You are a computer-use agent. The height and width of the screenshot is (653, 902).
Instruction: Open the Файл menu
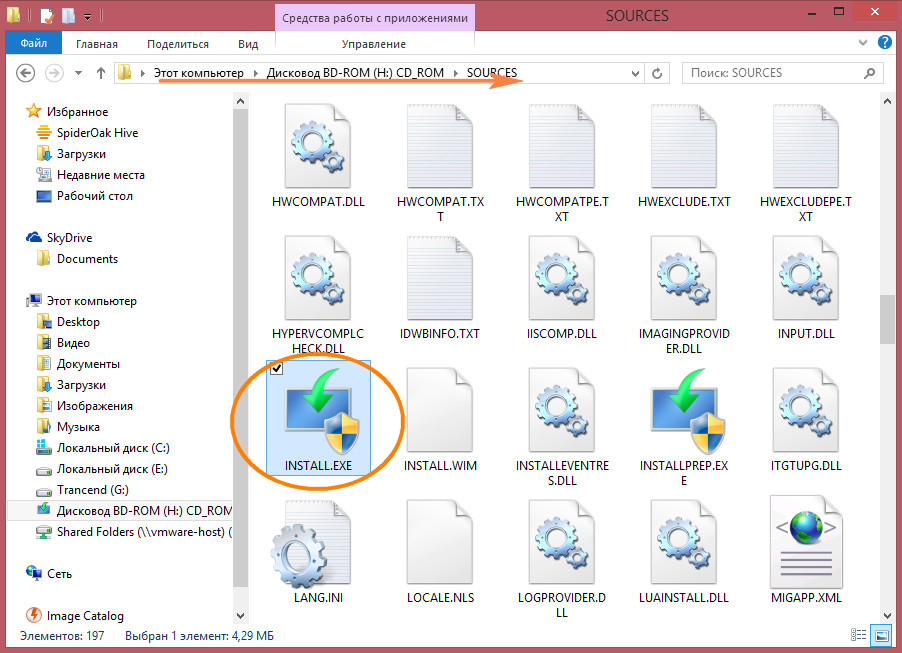tap(34, 43)
